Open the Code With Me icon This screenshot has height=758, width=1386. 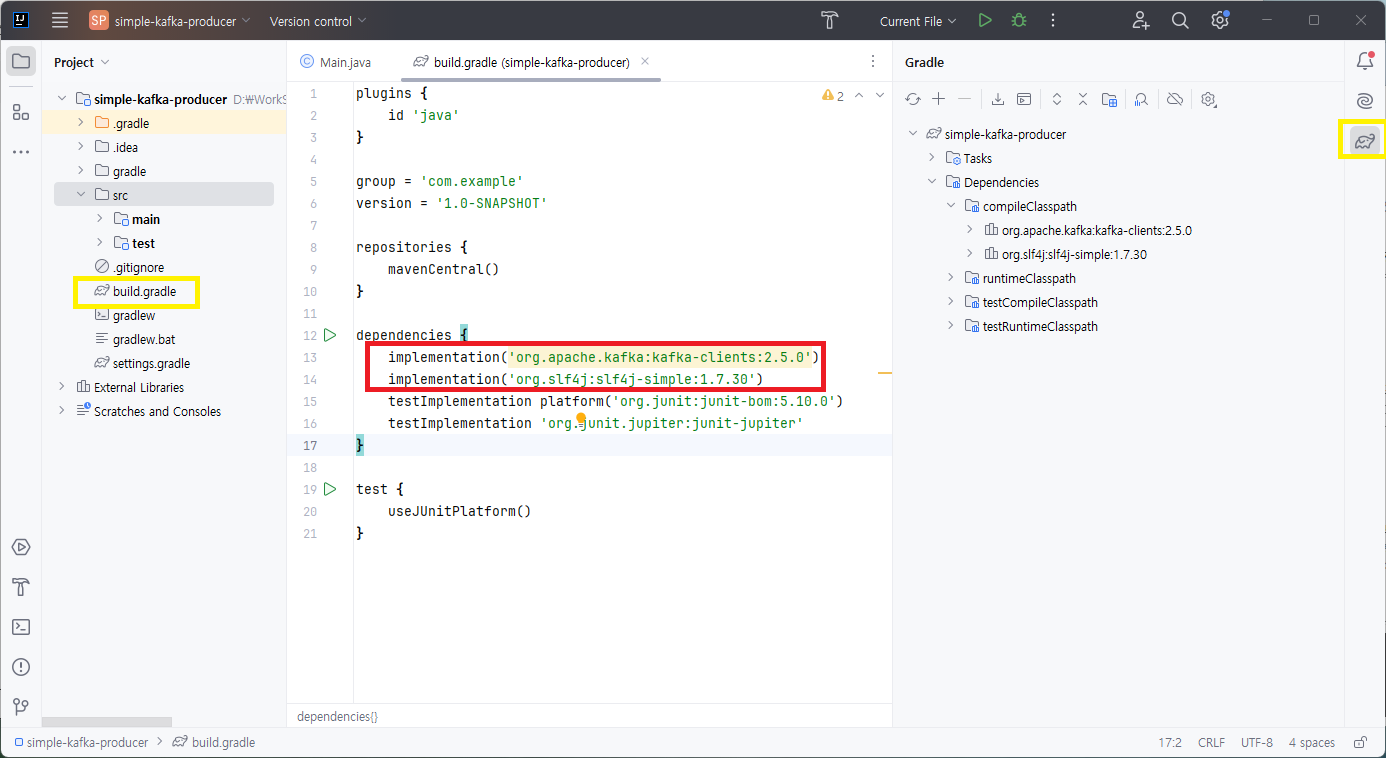(x=1141, y=20)
